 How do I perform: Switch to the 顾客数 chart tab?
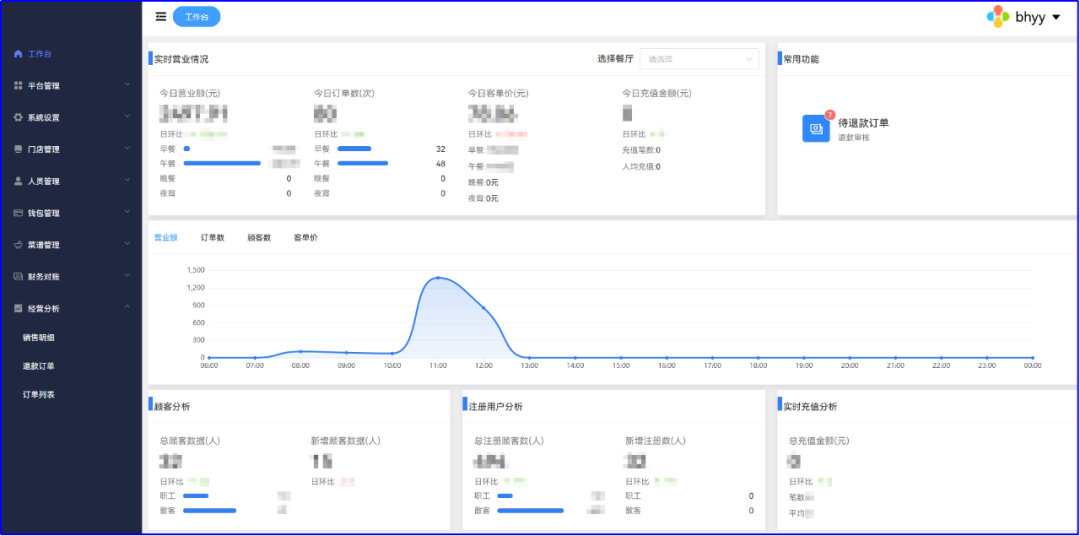(259, 238)
